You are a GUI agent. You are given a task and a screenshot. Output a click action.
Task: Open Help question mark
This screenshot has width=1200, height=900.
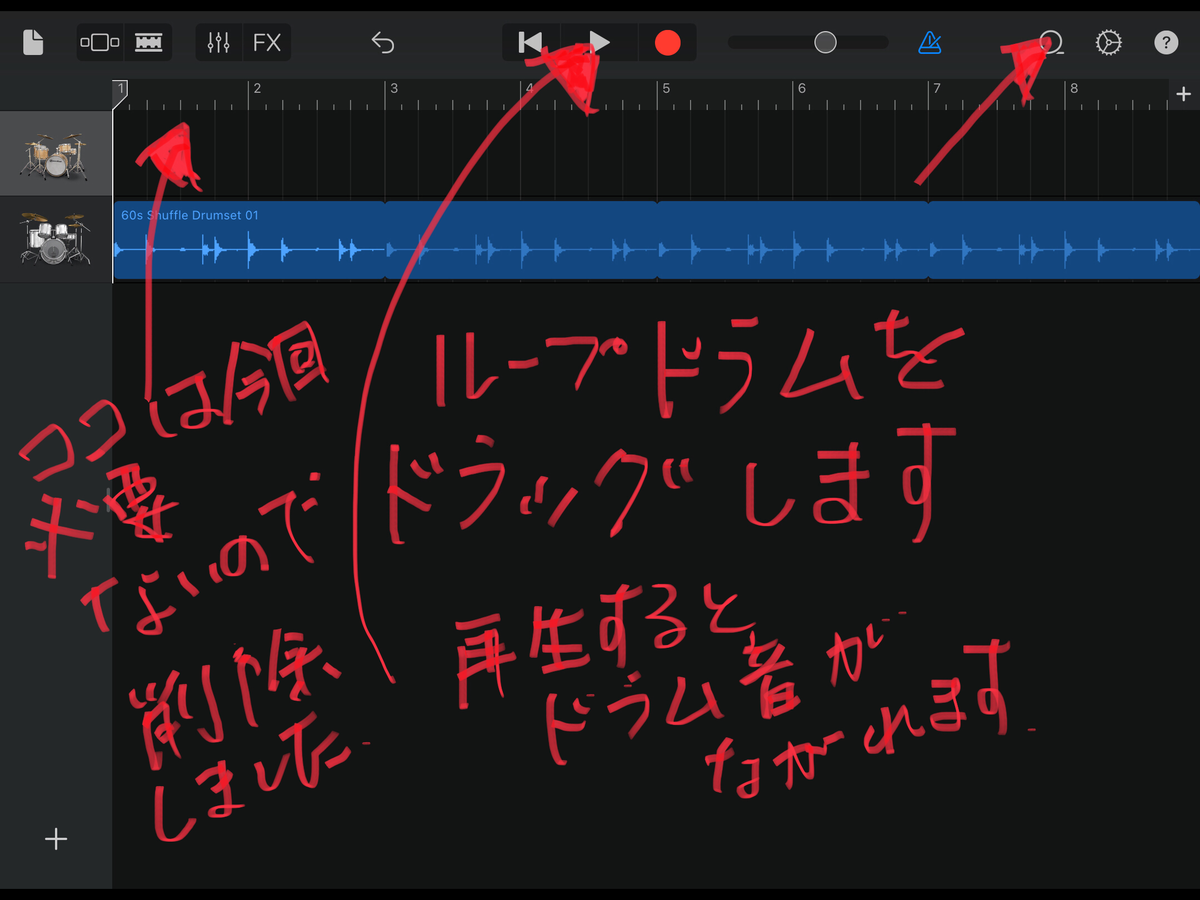tap(1166, 43)
